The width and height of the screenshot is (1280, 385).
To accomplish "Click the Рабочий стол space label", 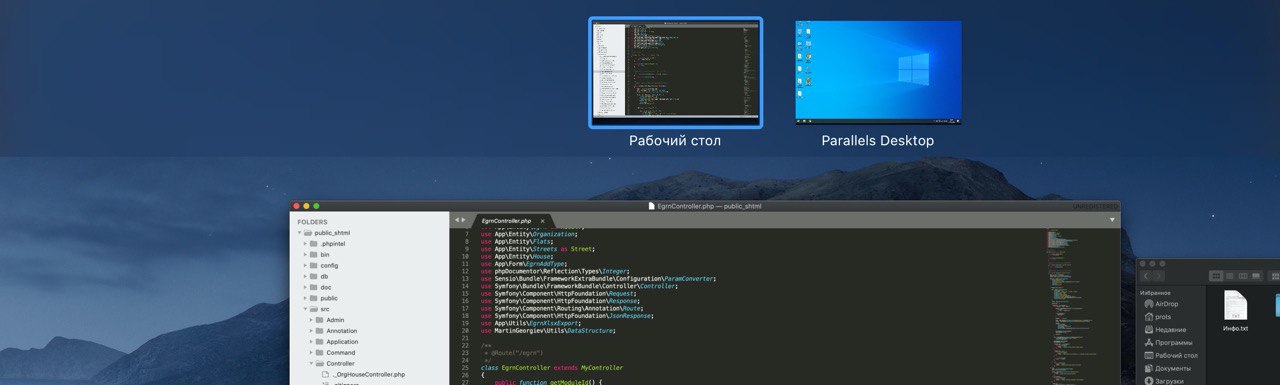I will pyautogui.click(x=675, y=141).
